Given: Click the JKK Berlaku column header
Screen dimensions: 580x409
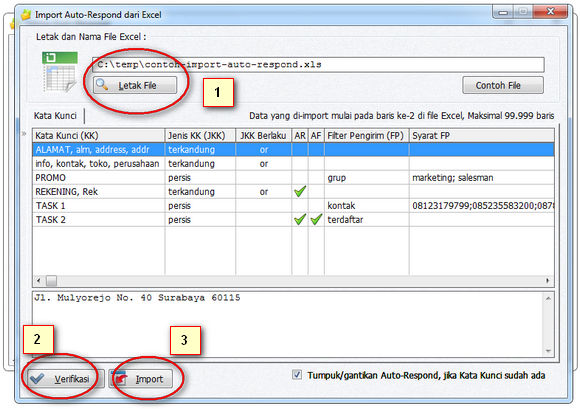Looking at the screenshot, I should click(x=264, y=136).
